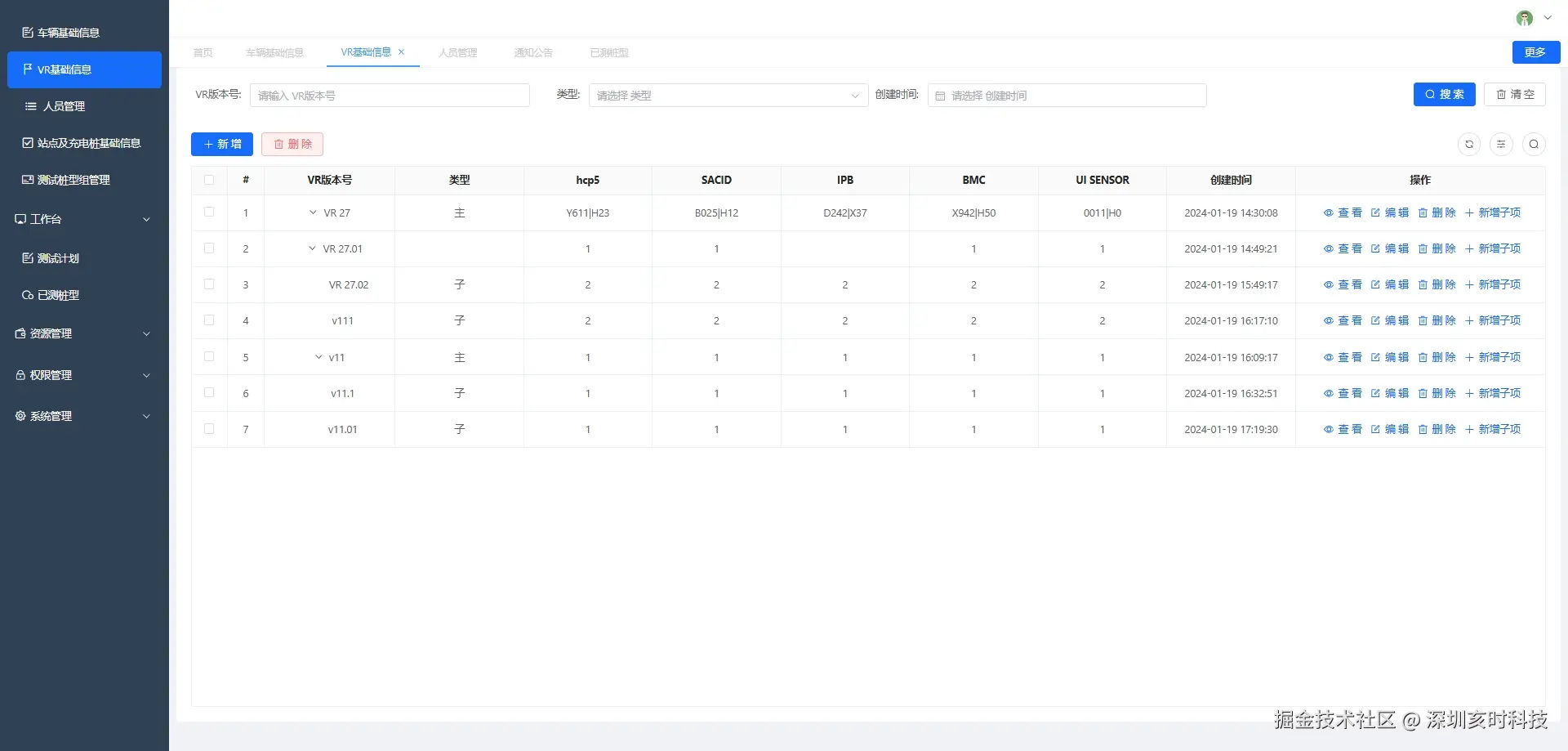Expand 权限管理 sidebar menu
The image size is (1568, 751).
tap(84, 375)
